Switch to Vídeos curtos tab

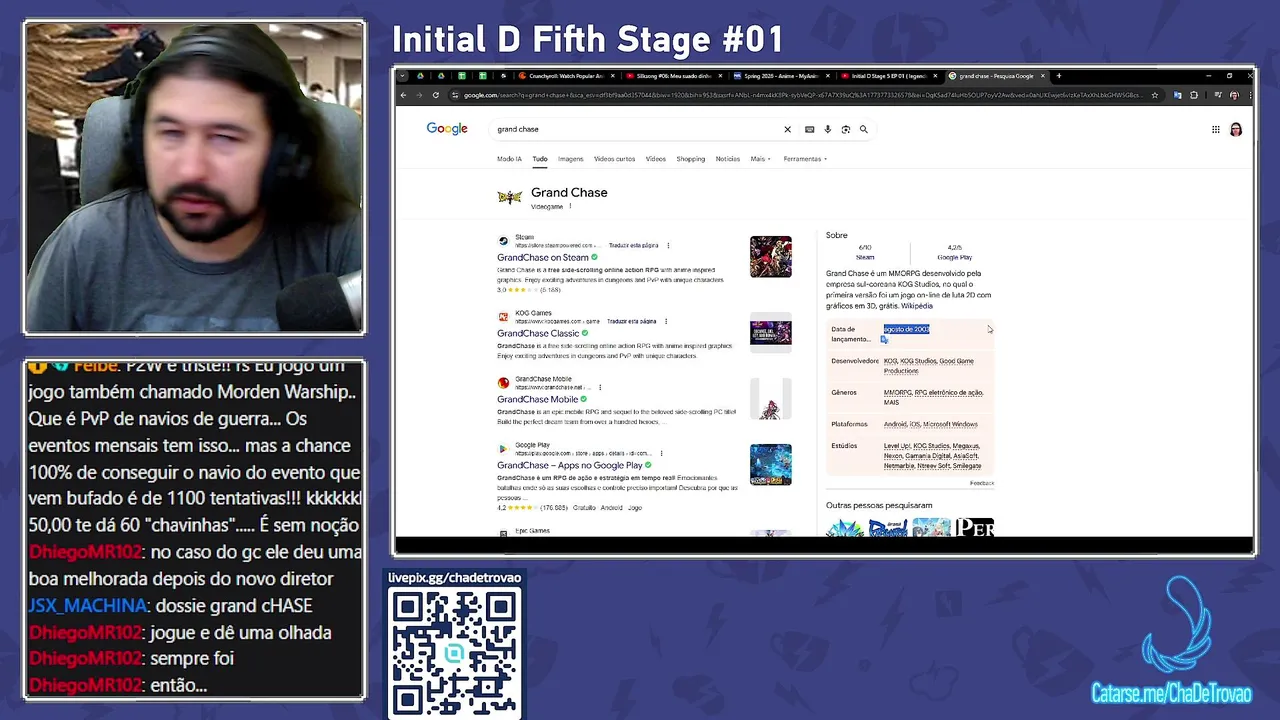pyautogui.click(x=614, y=159)
